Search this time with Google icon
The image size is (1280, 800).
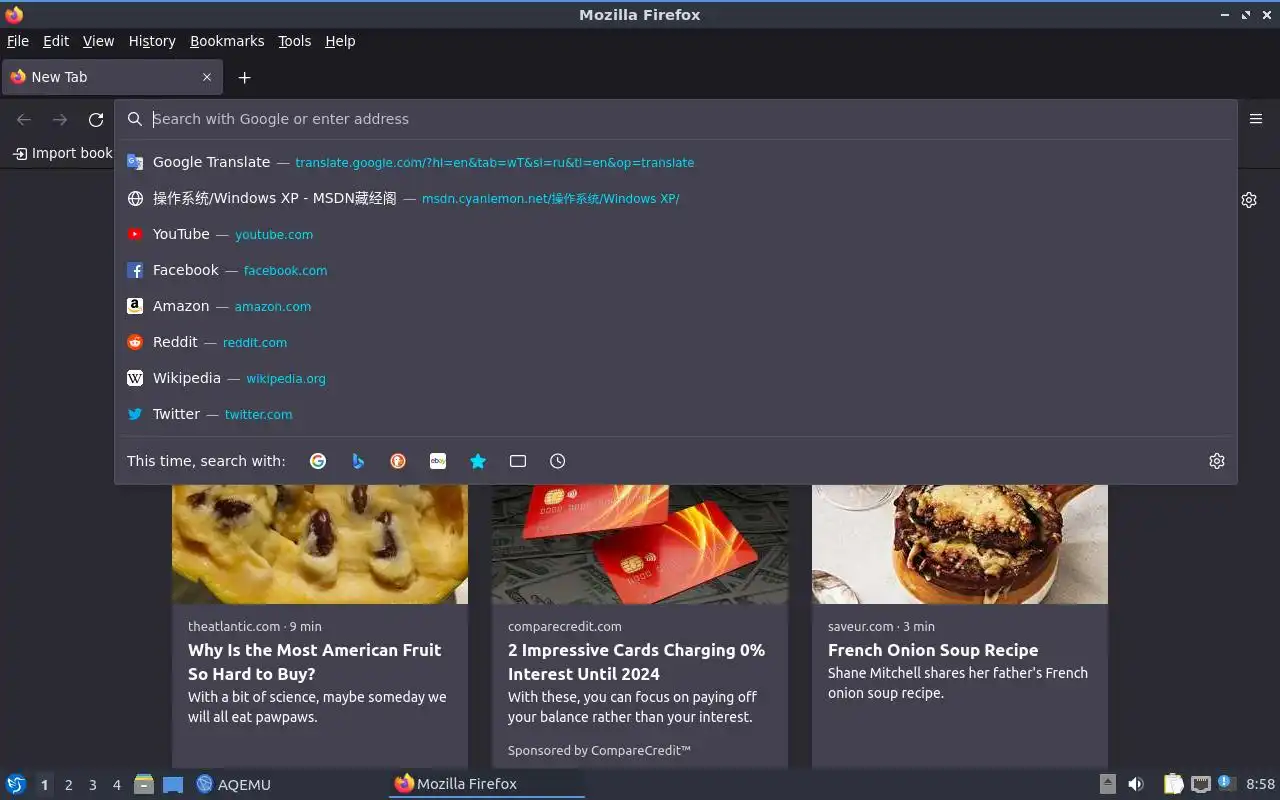click(318, 461)
